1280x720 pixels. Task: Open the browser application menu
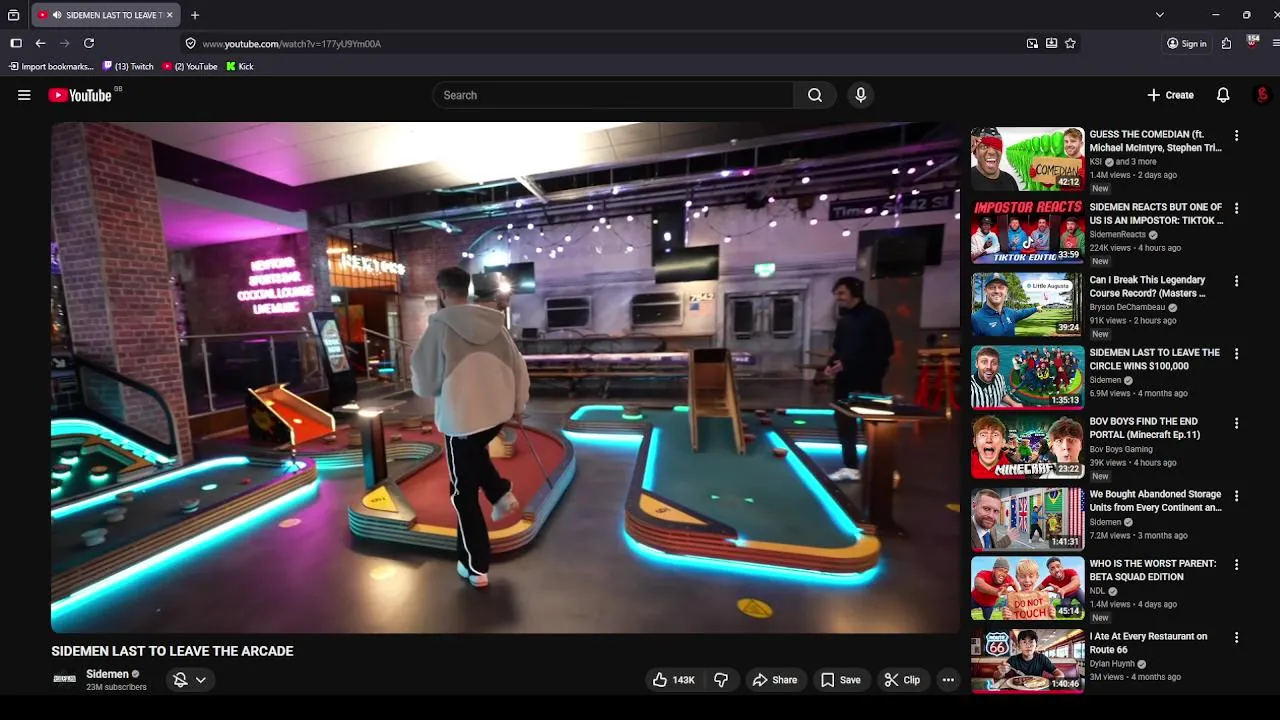coord(1276,43)
